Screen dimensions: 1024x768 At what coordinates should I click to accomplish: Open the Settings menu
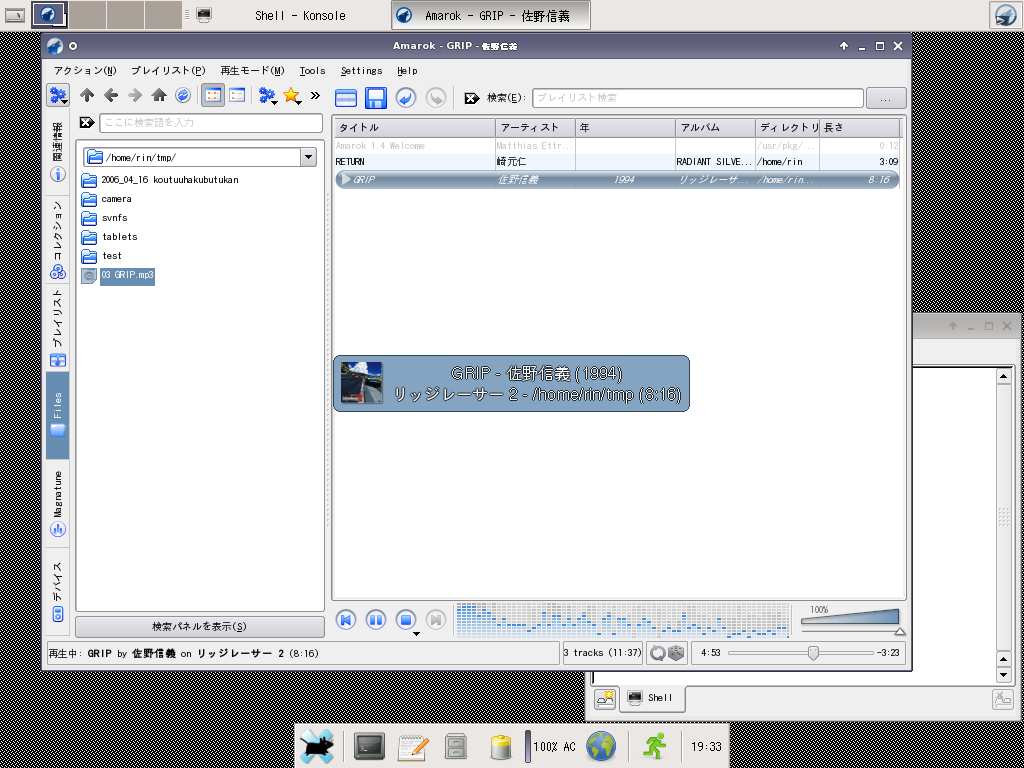click(x=361, y=71)
